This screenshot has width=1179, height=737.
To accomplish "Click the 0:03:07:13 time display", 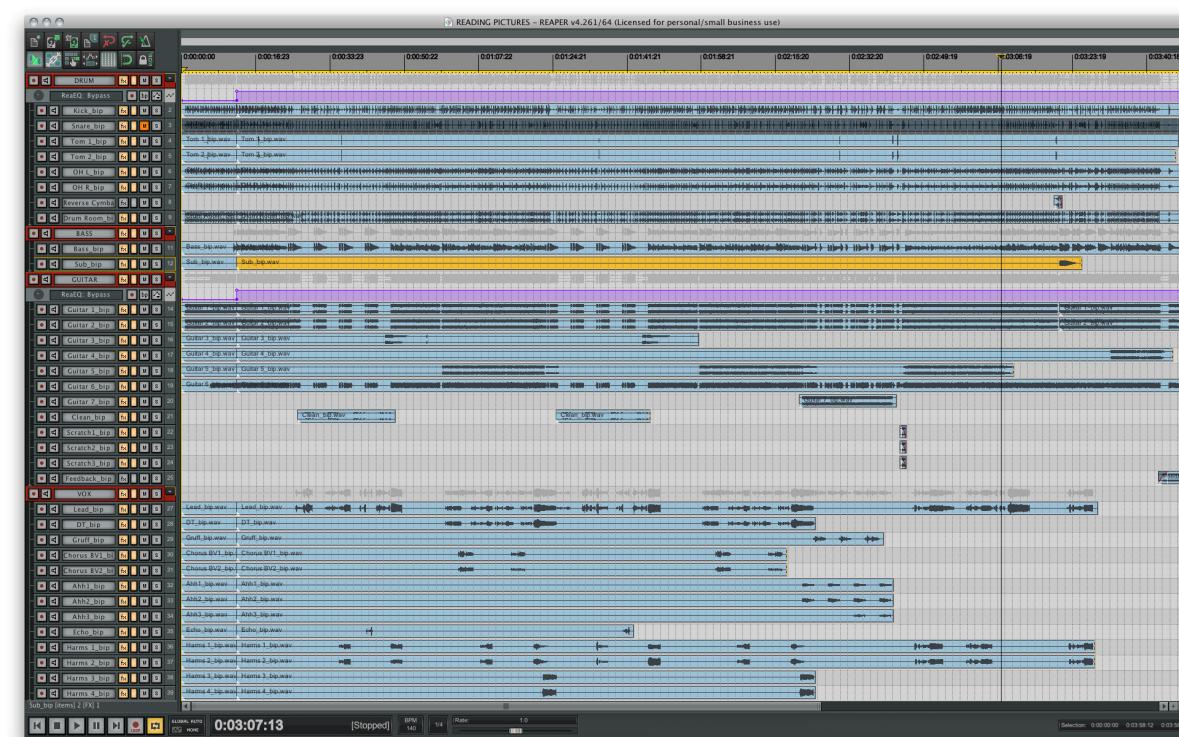I will (x=249, y=725).
